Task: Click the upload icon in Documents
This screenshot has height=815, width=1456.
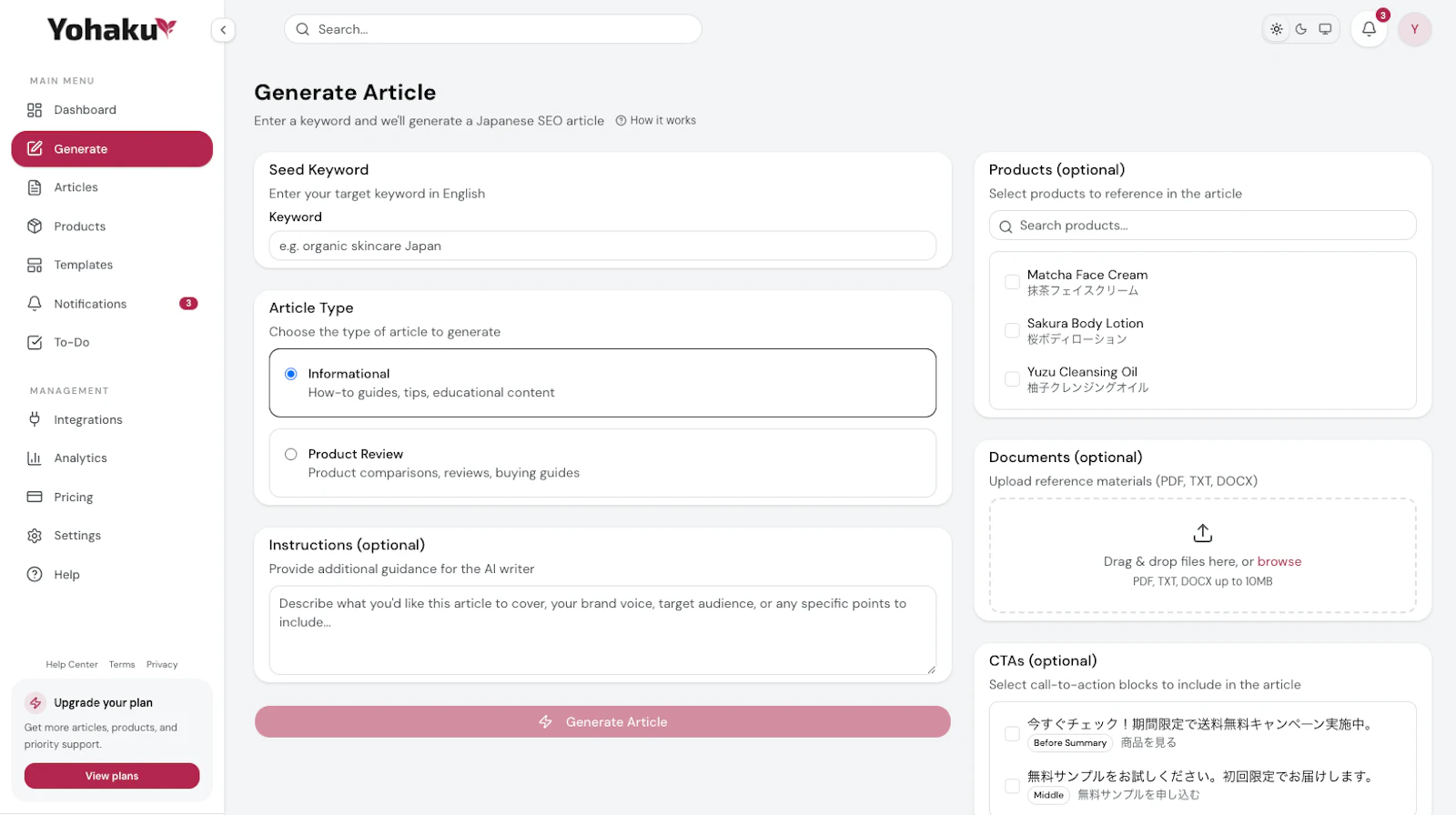Action: (1202, 533)
